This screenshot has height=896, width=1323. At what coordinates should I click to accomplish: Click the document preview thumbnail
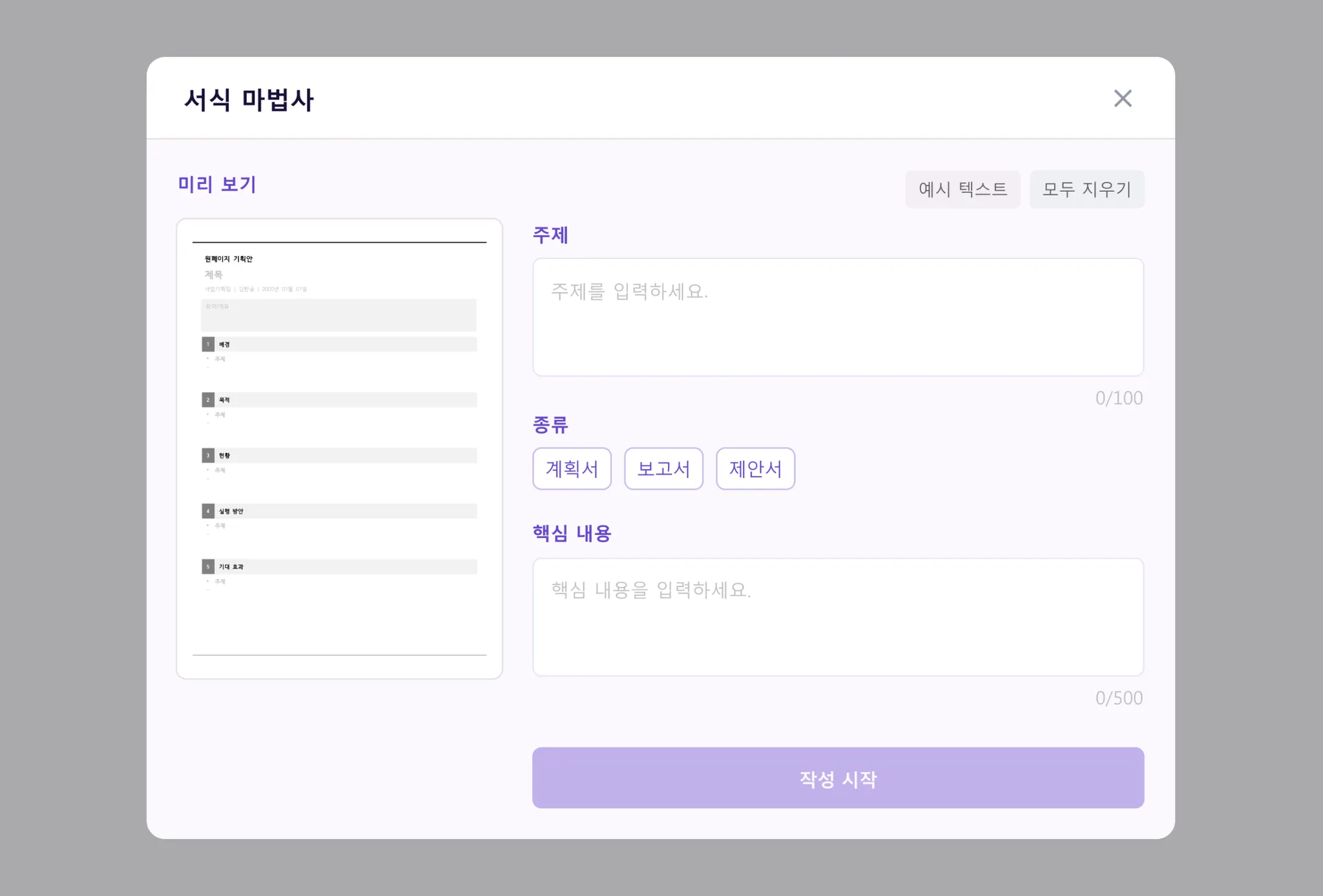(x=339, y=448)
